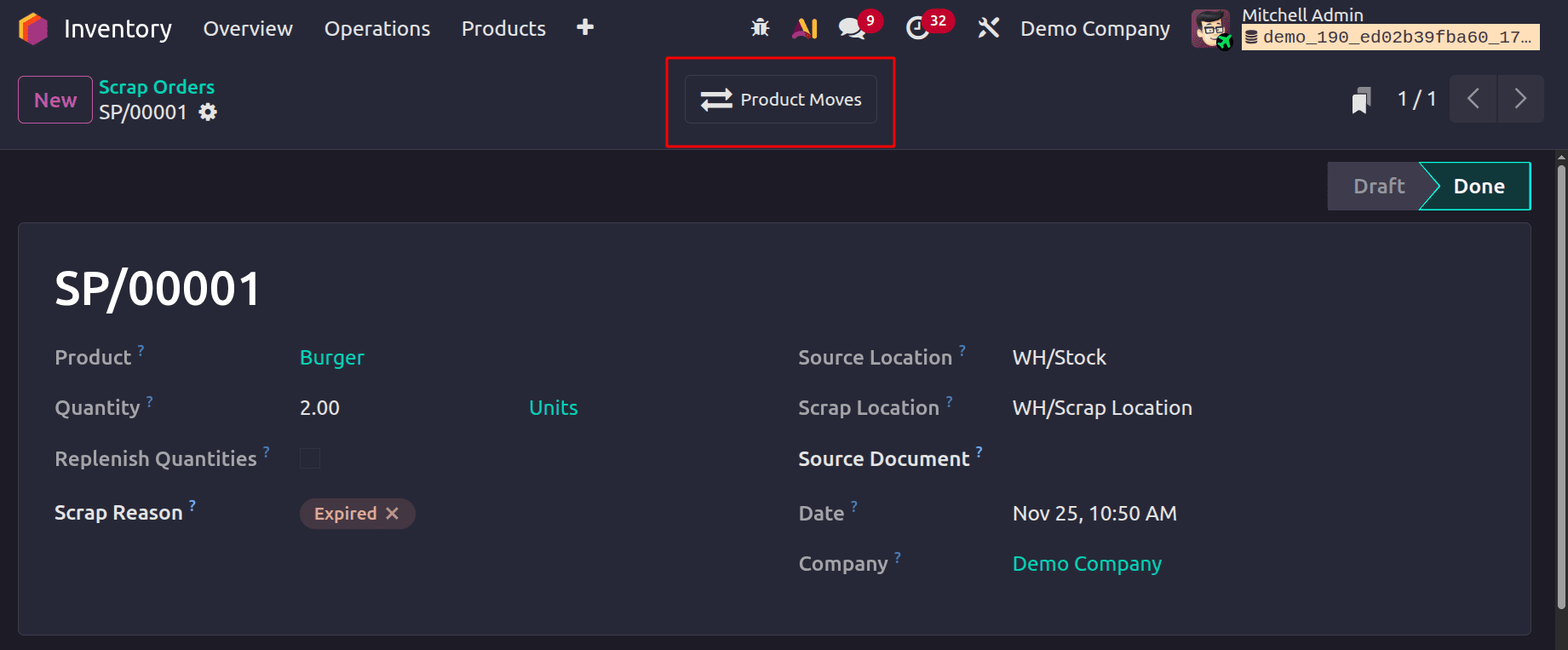The width and height of the screenshot is (1568, 650).
Task: Open the tools wrench icon
Action: pyautogui.click(x=988, y=28)
